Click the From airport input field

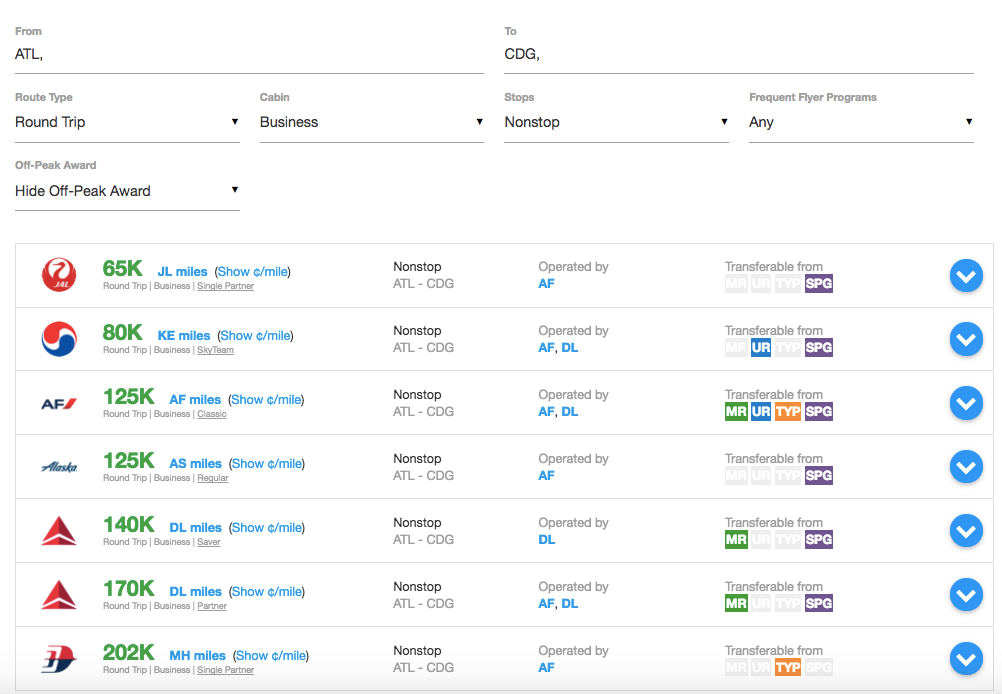click(x=249, y=55)
